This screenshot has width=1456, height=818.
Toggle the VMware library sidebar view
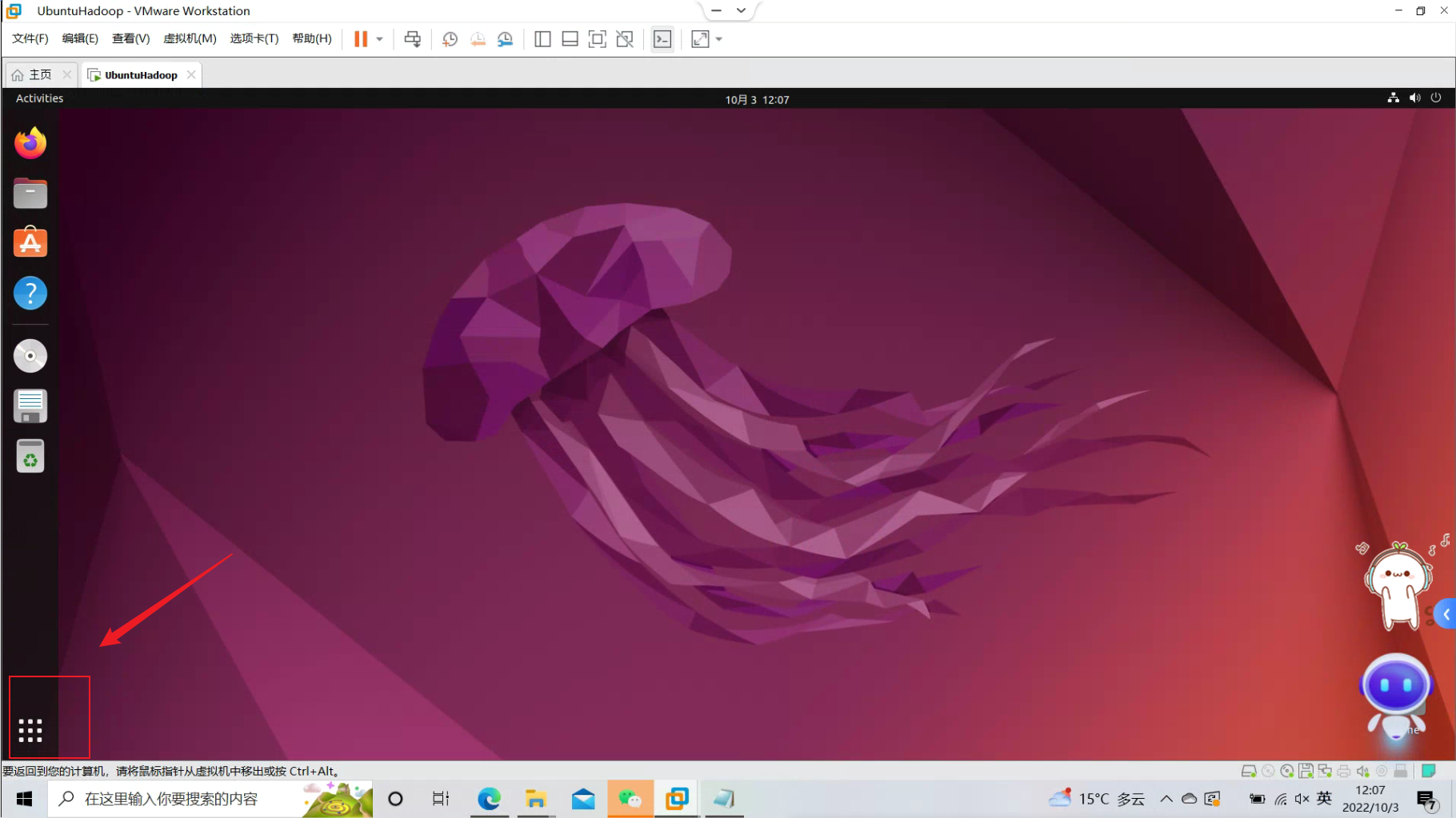542,39
